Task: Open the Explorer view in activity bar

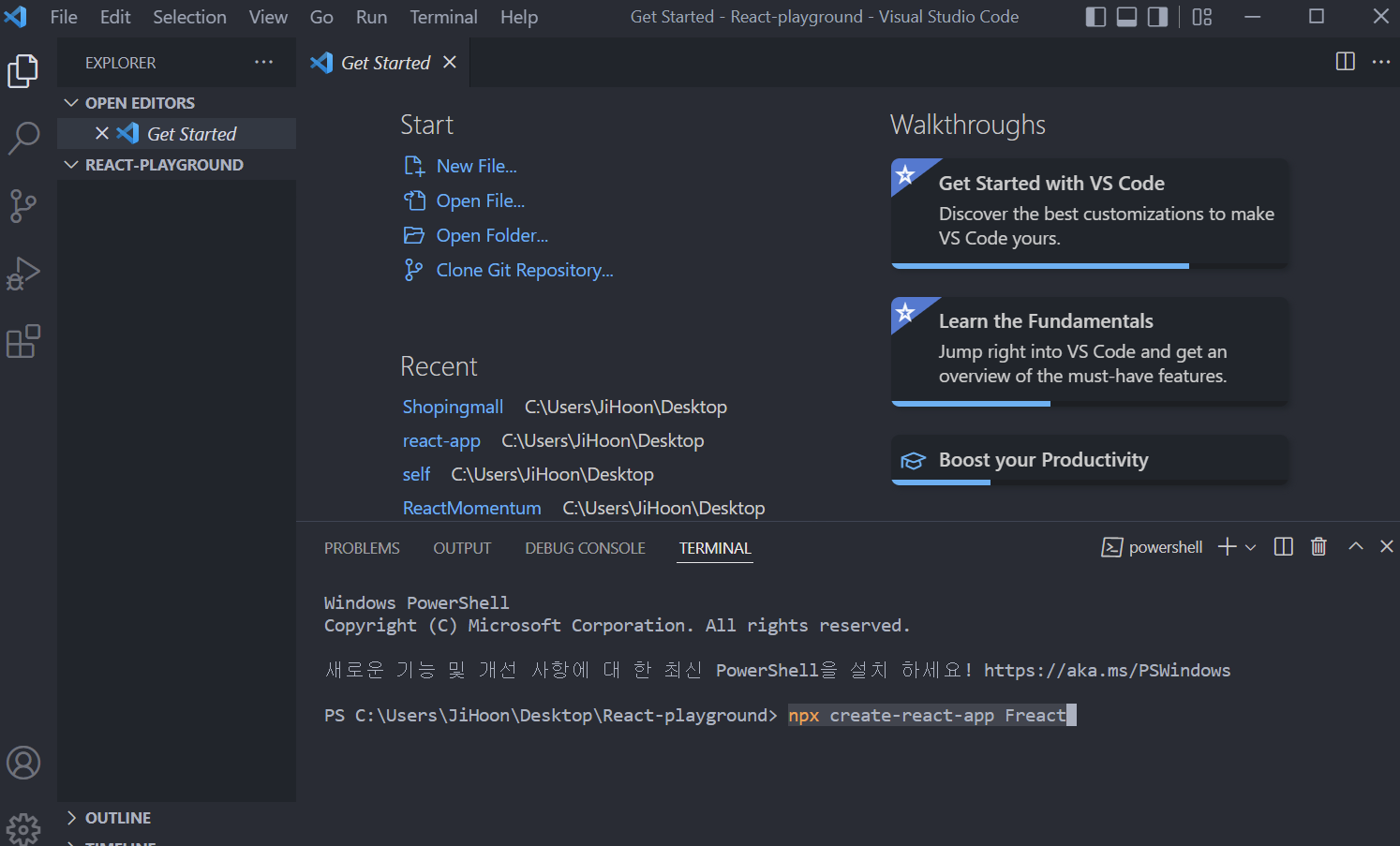Action: point(22,71)
